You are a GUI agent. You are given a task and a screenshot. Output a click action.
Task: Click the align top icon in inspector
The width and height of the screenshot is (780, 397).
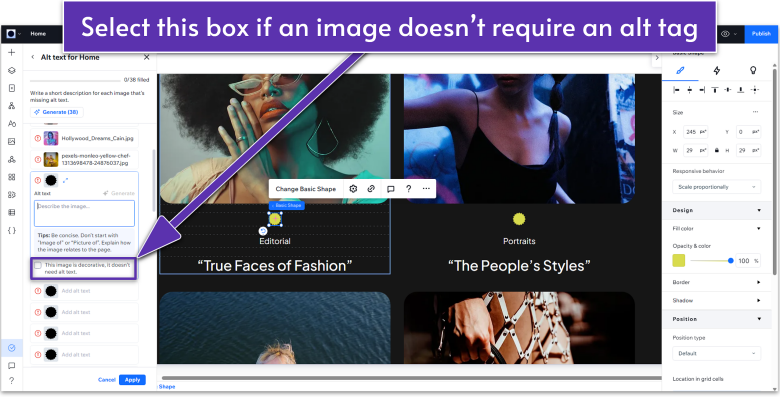click(x=715, y=90)
